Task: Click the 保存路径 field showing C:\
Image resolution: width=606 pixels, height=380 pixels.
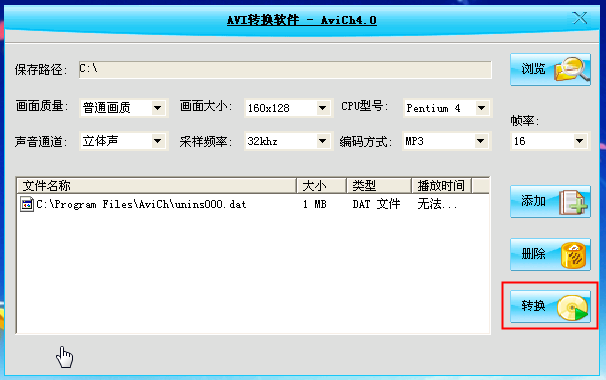Action: point(285,70)
